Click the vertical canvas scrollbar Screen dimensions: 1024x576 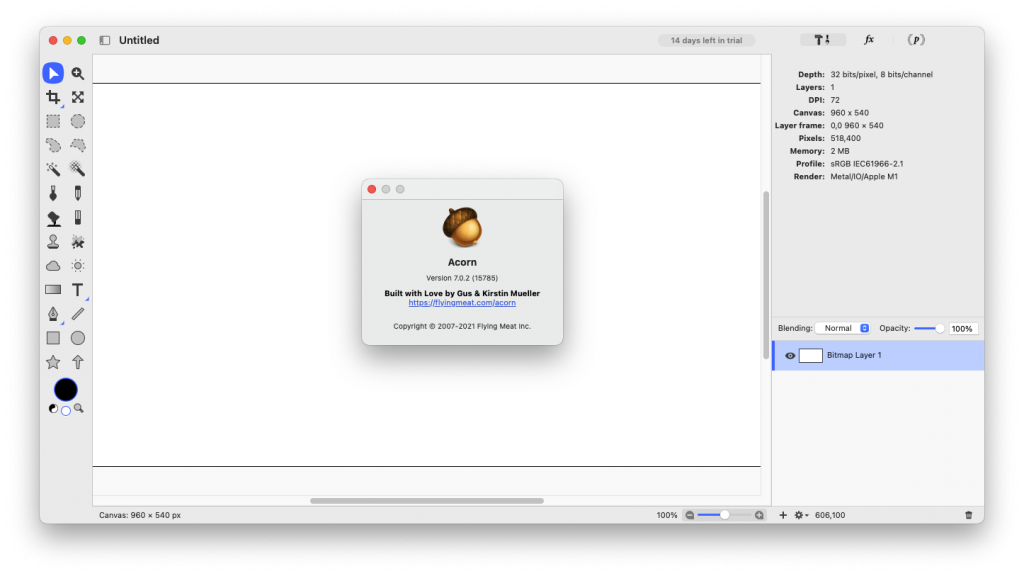click(x=766, y=275)
